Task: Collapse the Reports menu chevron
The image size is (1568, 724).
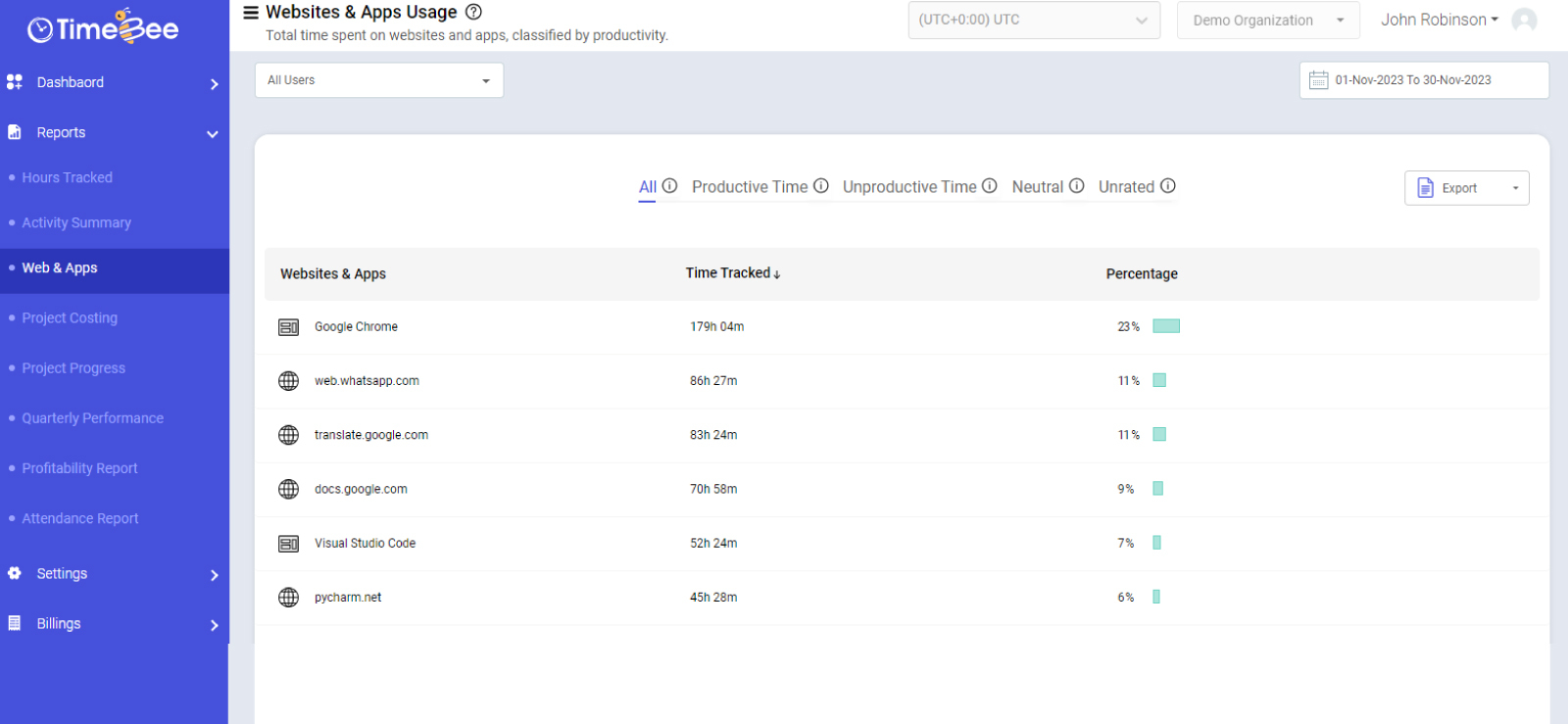Action: [x=213, y=134]
